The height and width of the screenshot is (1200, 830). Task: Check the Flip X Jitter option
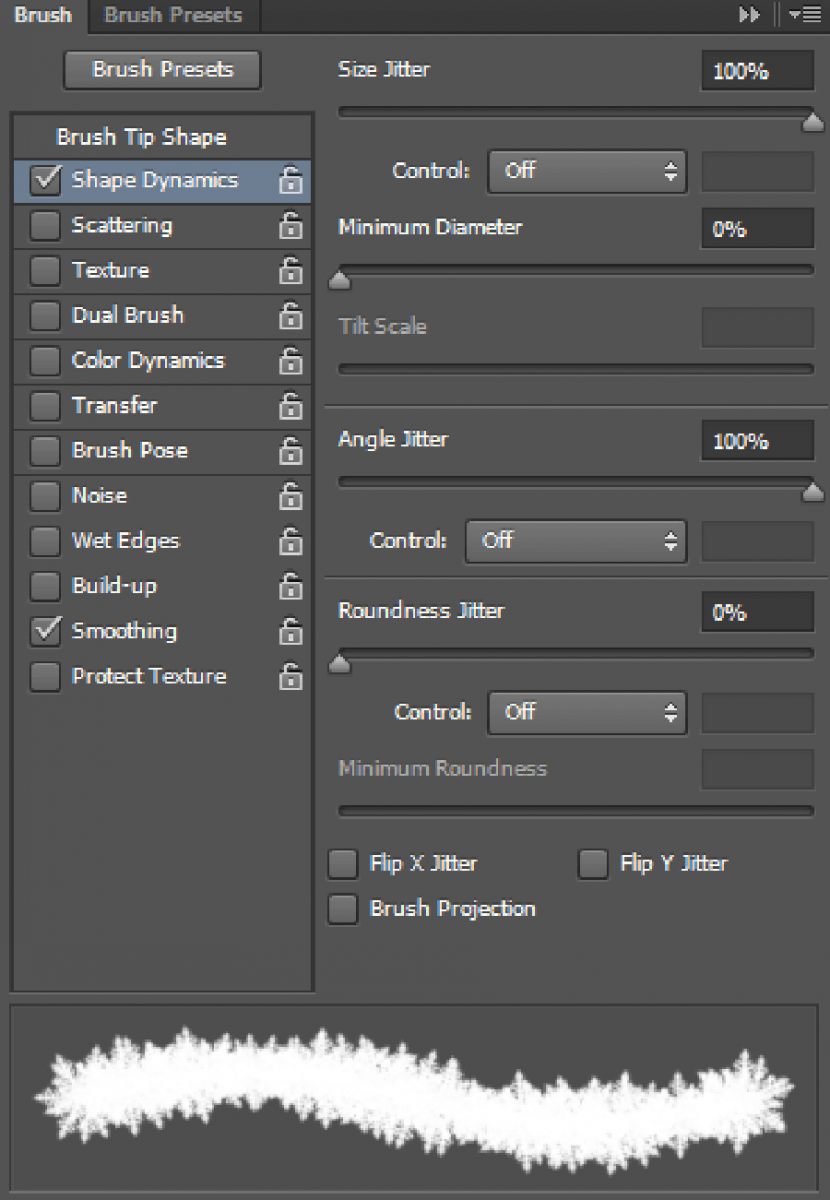tap(343, 864)
